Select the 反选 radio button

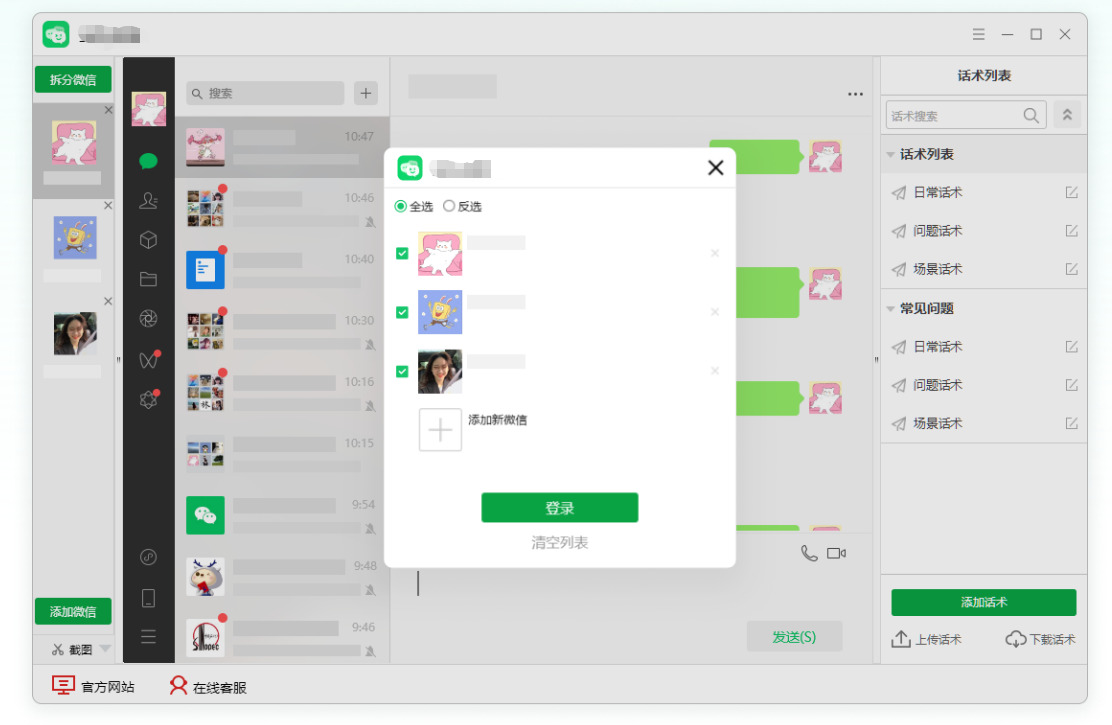(449, 206)
